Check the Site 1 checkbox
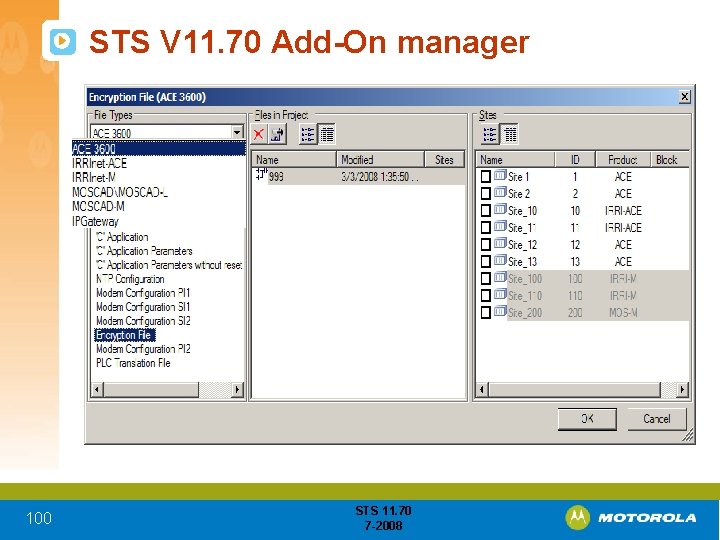Screen dimensions: 720x540 (x=485, y=177)
